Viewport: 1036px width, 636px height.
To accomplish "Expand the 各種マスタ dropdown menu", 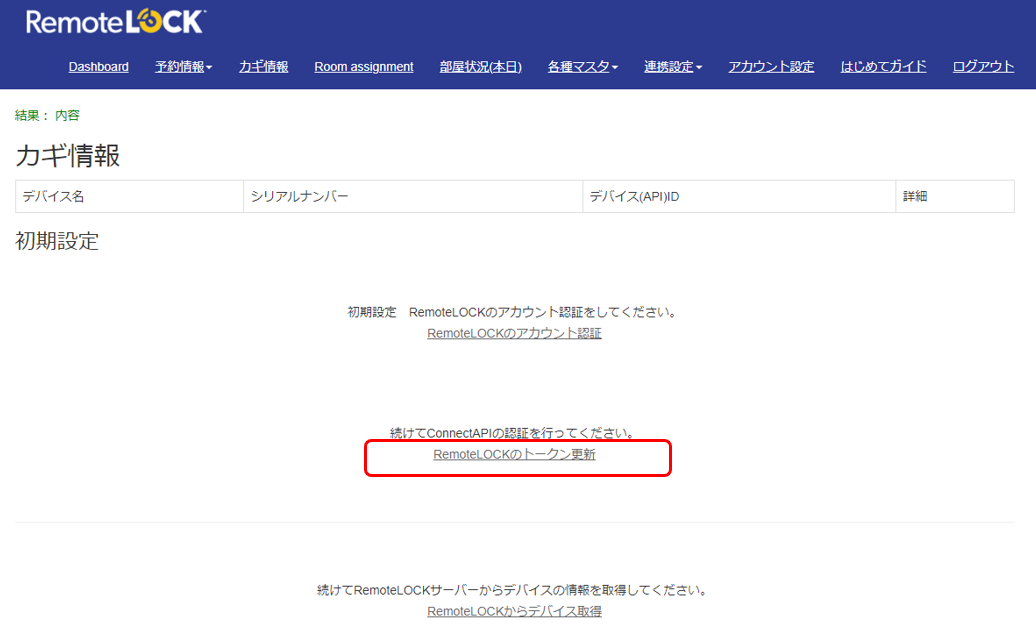I will (x=583, y=67).
